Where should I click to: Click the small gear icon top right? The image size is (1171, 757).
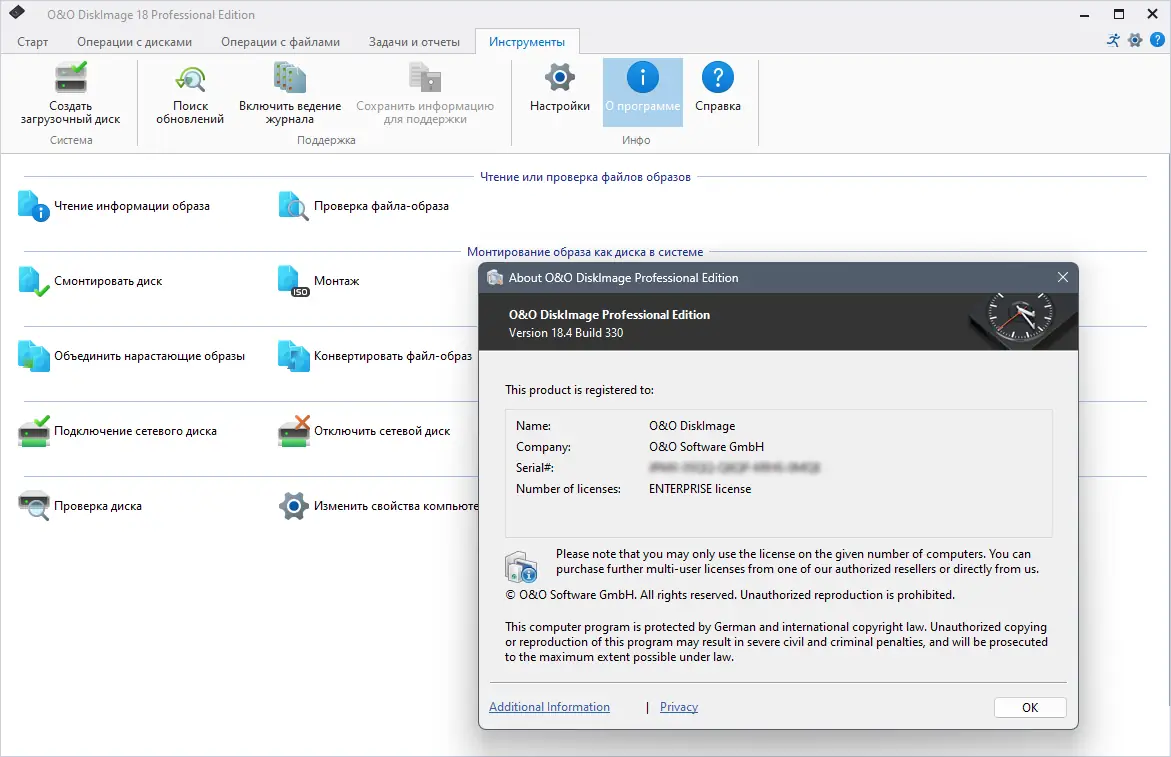point(1135,40)
